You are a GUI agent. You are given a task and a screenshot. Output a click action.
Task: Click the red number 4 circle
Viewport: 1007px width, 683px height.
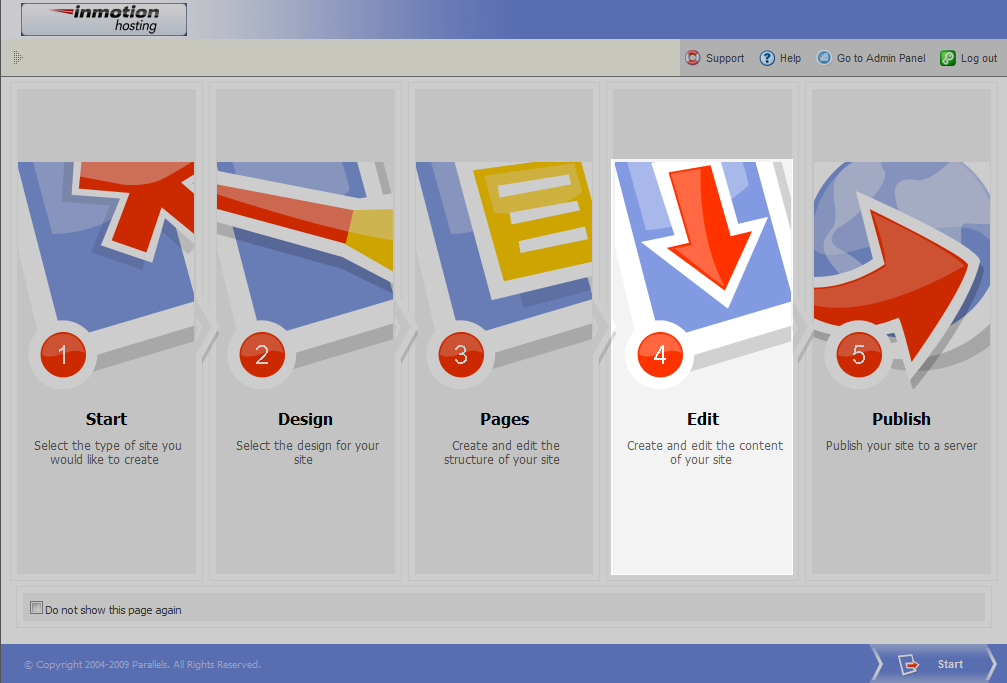[x=660, y=355]
